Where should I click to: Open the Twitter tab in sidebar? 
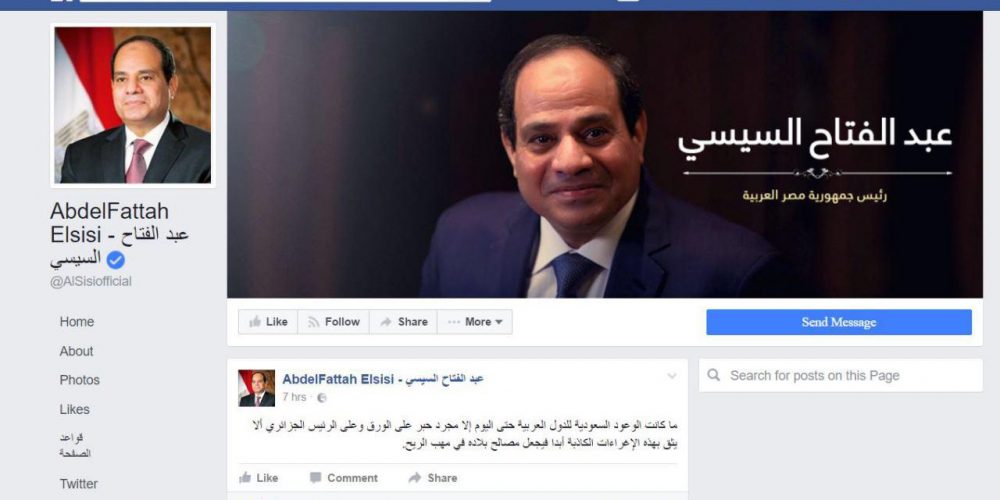click(x=79, y=484)
